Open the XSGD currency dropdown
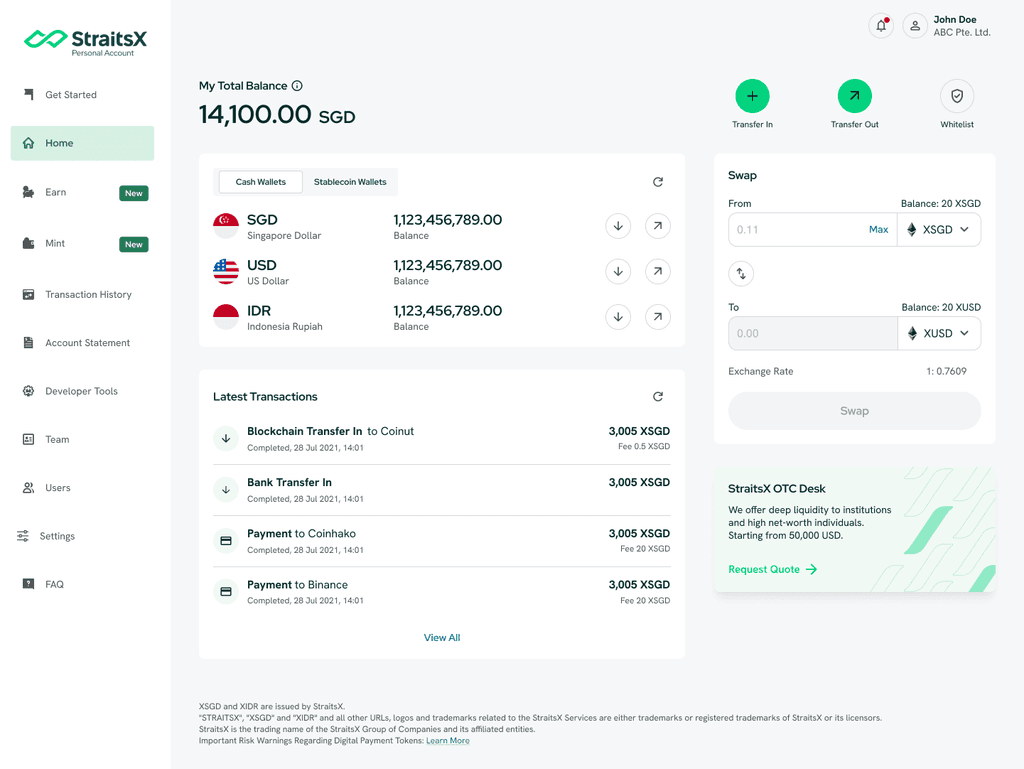Viewport: 1024px width, 769px height. [939, 230]
